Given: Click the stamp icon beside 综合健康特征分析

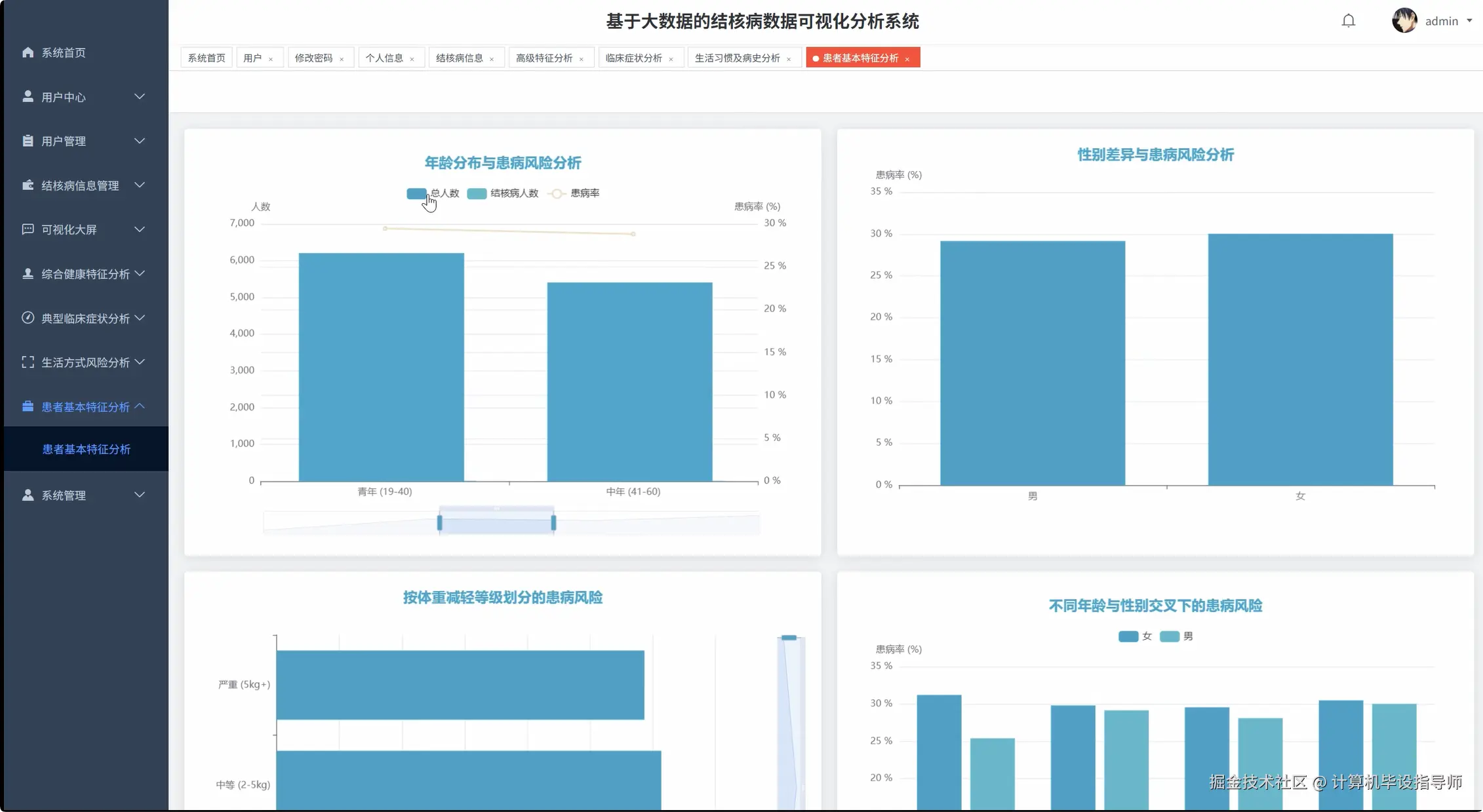Looking at the screenshot, I should [x=28, y=273].
